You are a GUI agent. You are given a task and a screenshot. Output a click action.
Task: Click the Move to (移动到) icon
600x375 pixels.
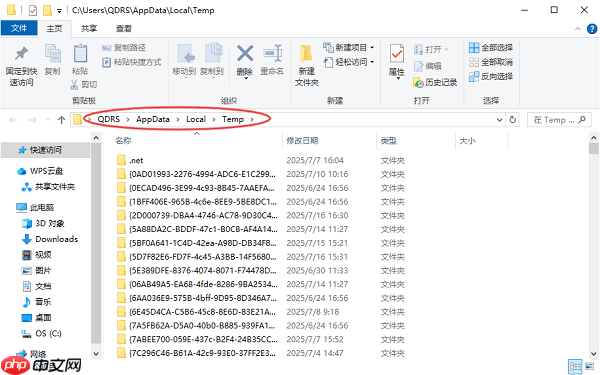pyautogui.click(x=185, y=54)
